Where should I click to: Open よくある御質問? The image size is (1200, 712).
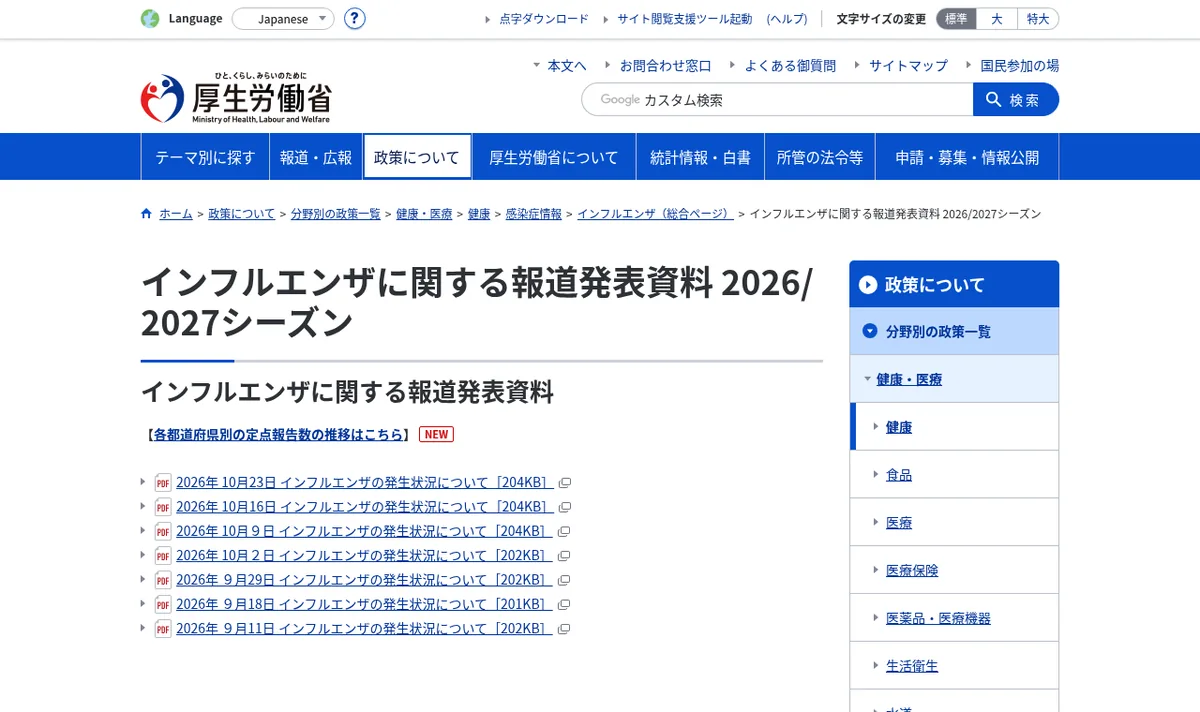point(790,65)
